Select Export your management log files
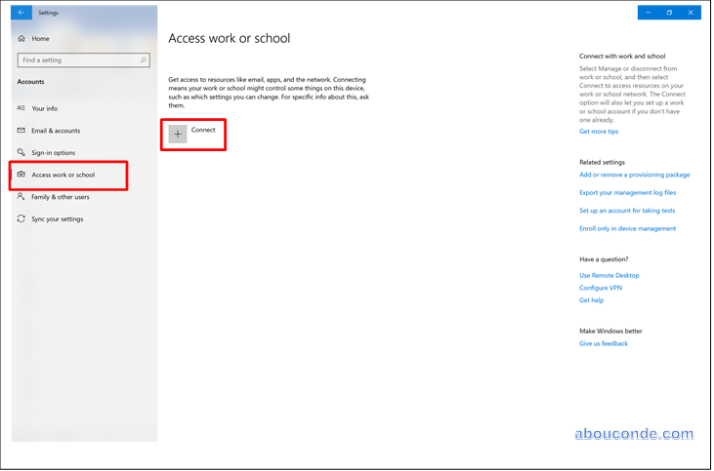The width and height of the screenshot is (714, 471). pos(627,192)
